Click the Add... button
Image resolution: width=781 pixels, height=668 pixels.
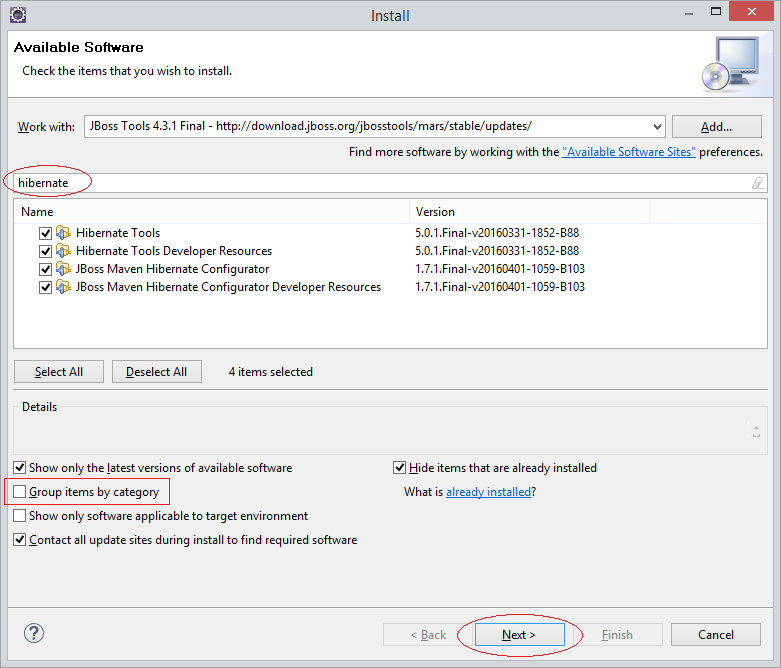point(716,127)
